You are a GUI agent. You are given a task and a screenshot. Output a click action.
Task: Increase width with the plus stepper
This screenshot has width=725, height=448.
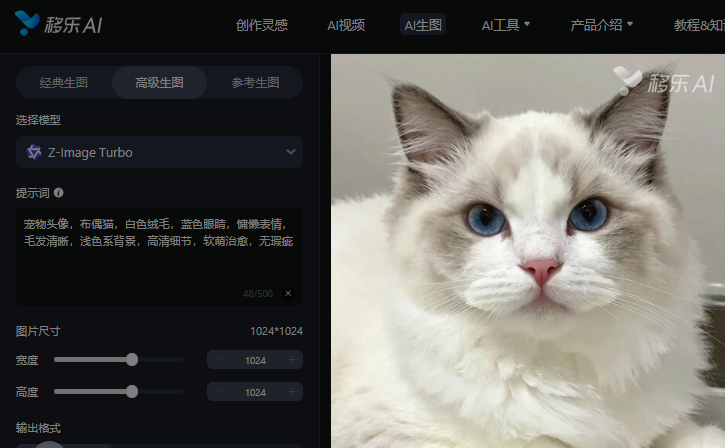tap(292, 360)
